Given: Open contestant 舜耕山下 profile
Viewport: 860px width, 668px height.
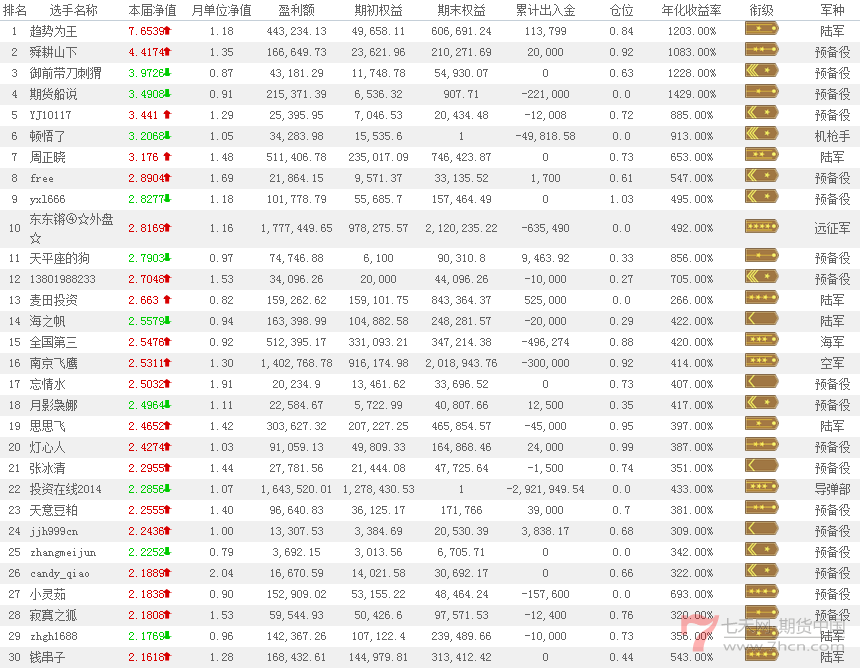Looking at the screenshot, I should coord(53,52).
